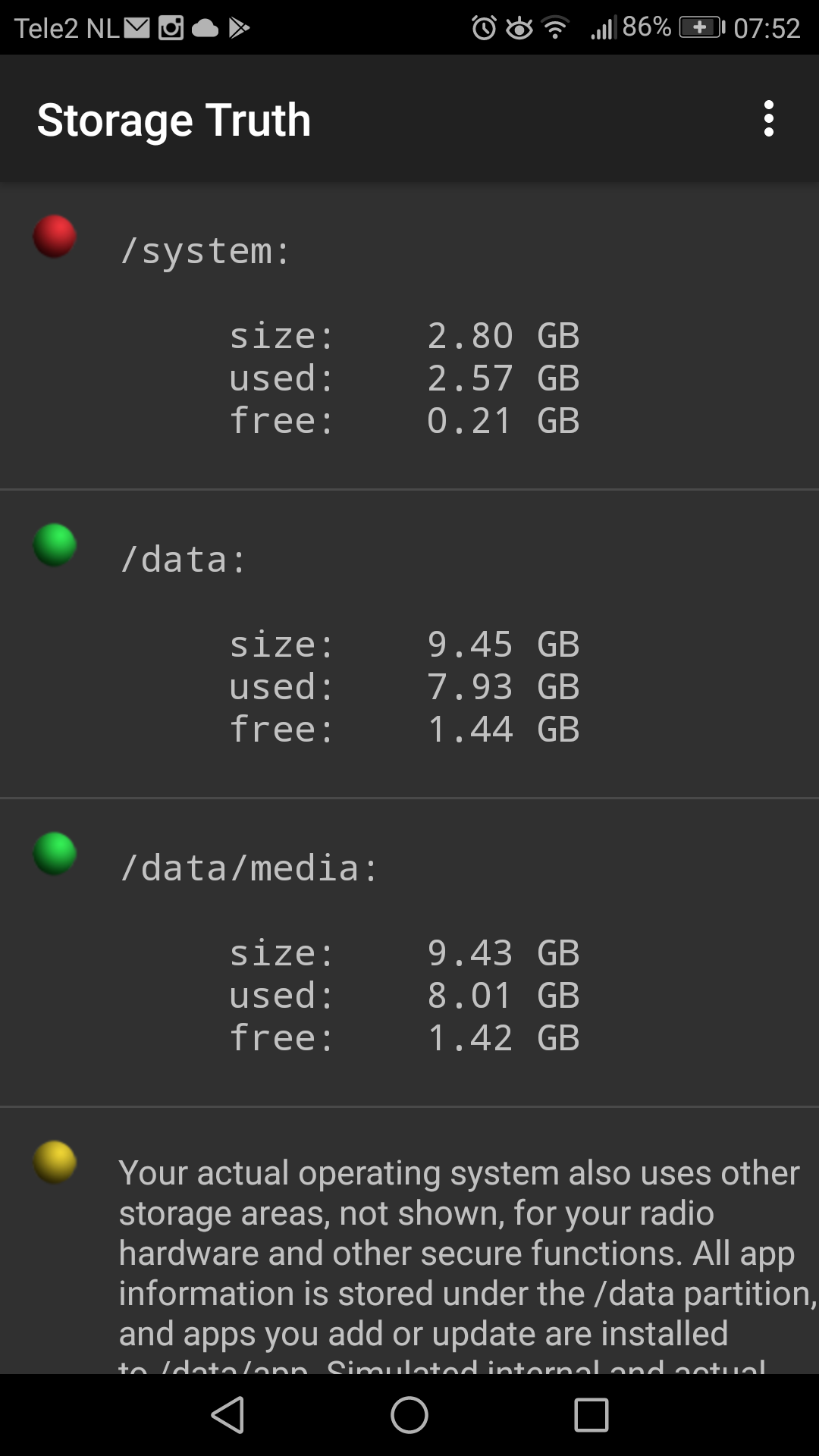Tap the mail notification icon
The width and height of the screenshot is (819, 1456).
[137, 28]
